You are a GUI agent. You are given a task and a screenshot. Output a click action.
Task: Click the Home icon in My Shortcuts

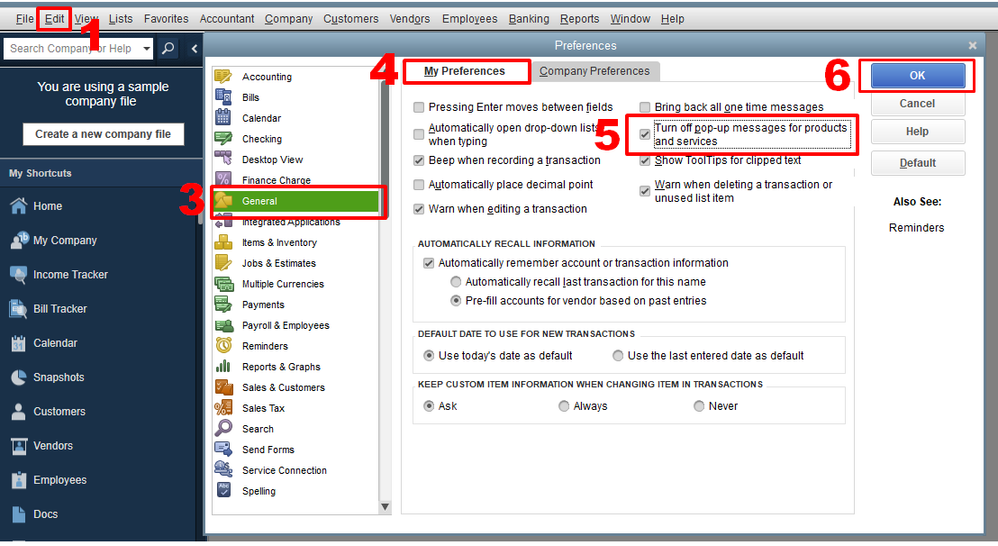(18, 206)
